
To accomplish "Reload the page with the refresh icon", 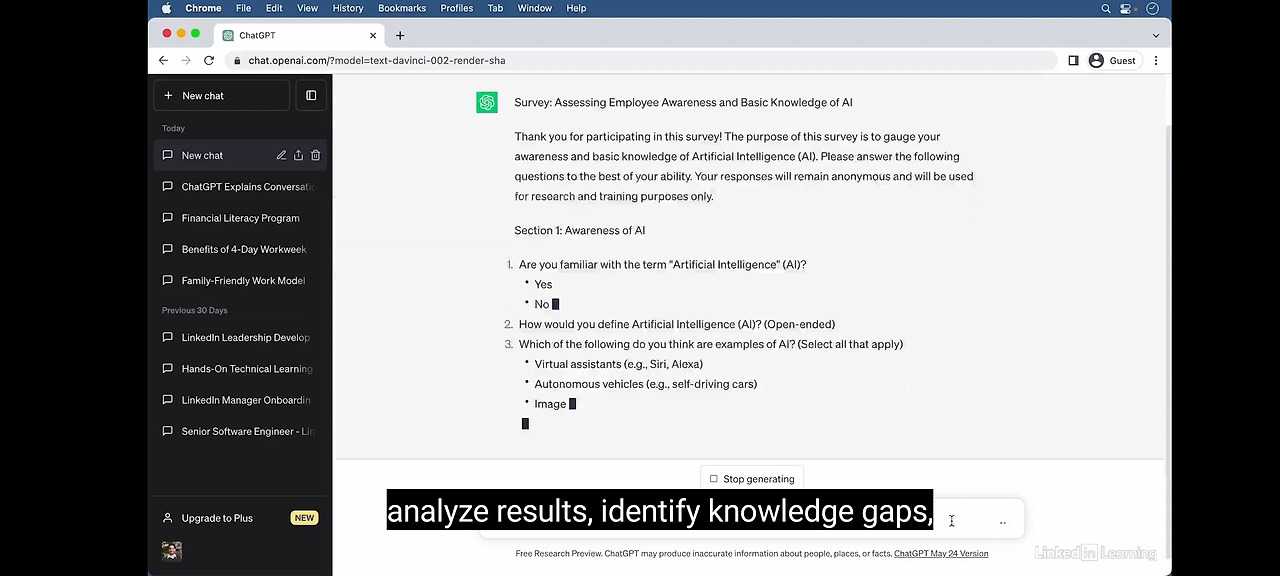I will (209, 60).
